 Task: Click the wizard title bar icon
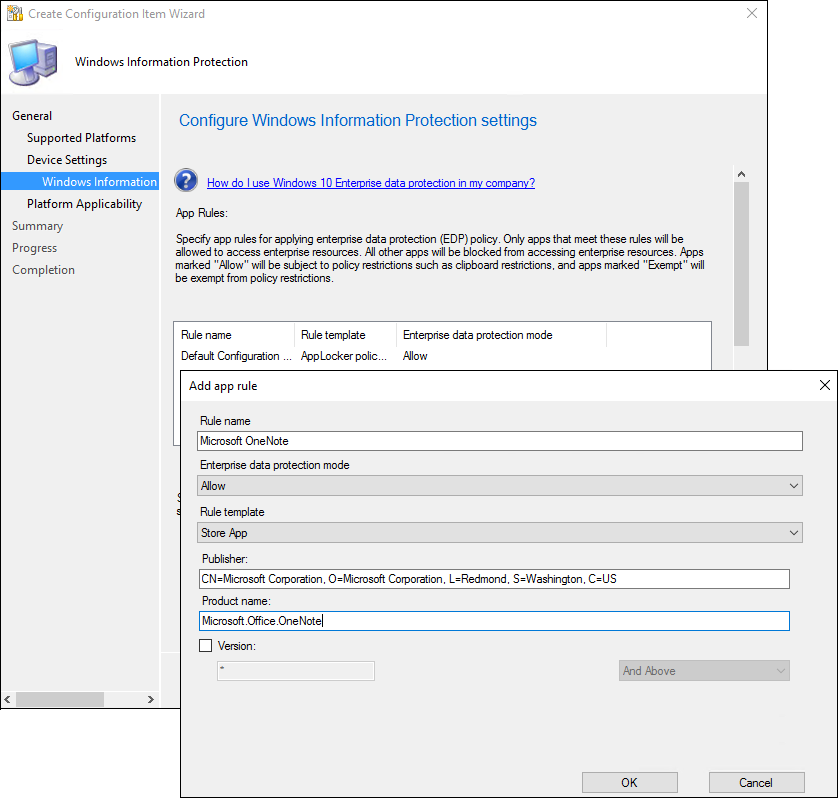coord(14,14)
